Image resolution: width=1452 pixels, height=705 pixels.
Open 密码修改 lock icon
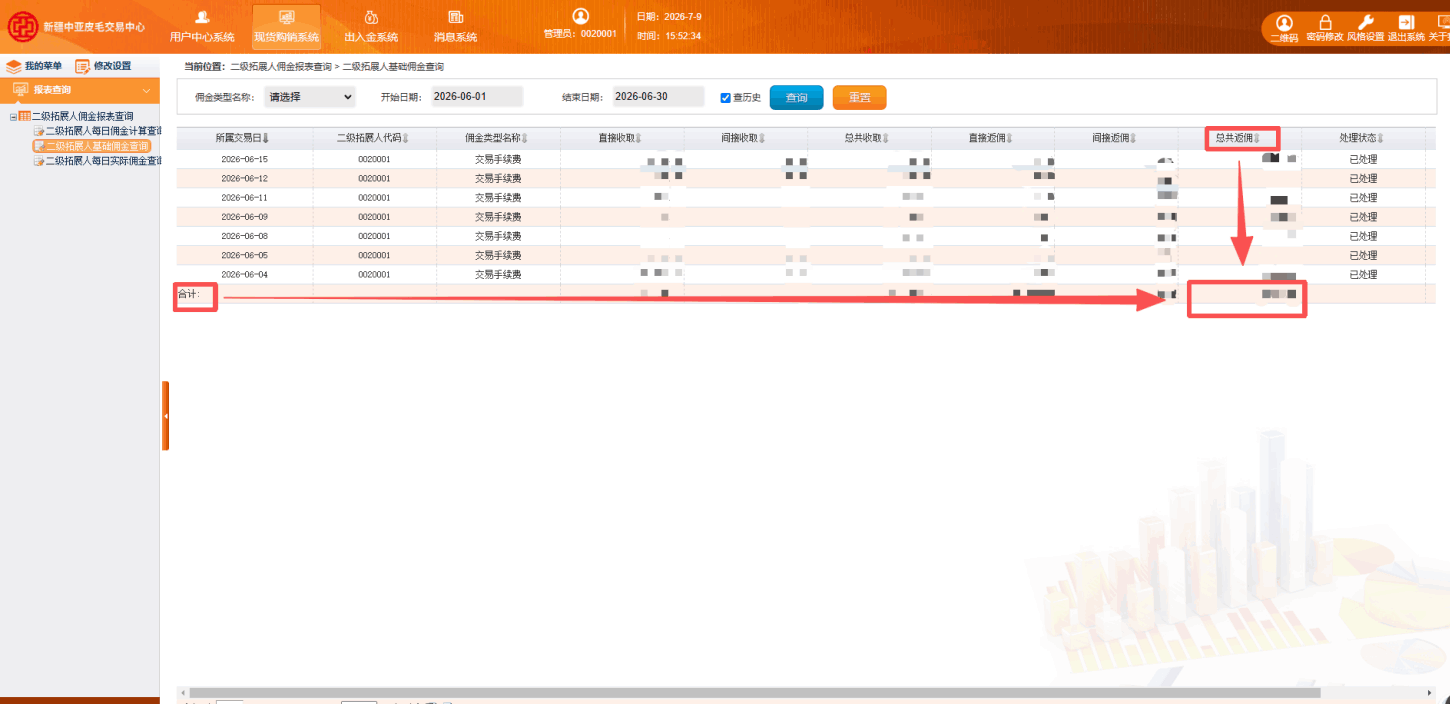point(1325,23)
